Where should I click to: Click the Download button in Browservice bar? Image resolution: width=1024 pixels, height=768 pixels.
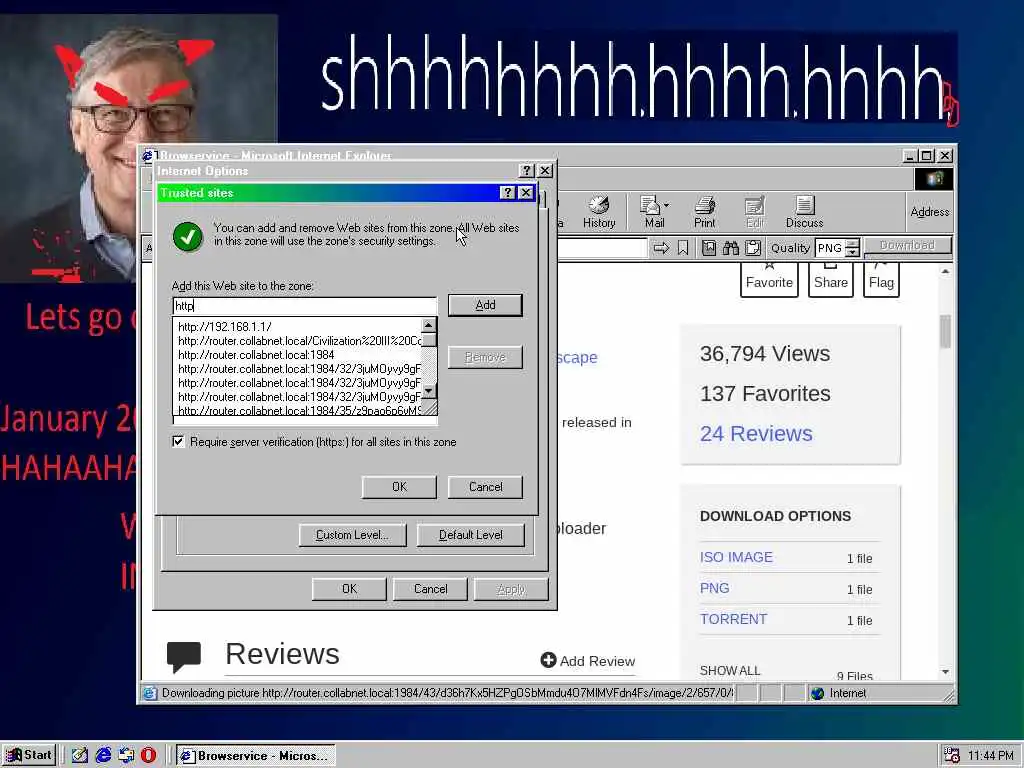[x=907, y=246]
